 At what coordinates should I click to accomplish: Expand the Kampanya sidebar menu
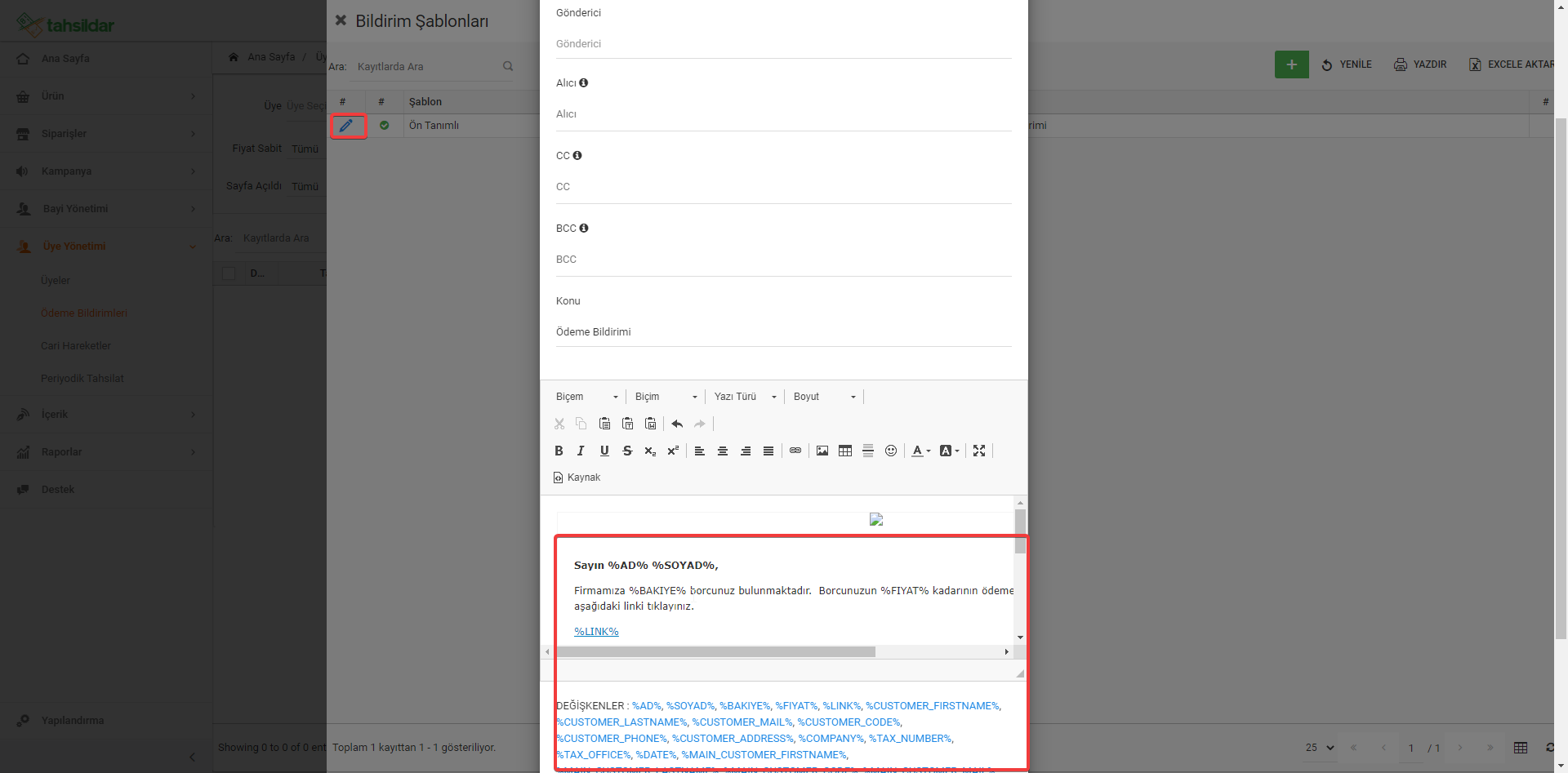[106, 171]
